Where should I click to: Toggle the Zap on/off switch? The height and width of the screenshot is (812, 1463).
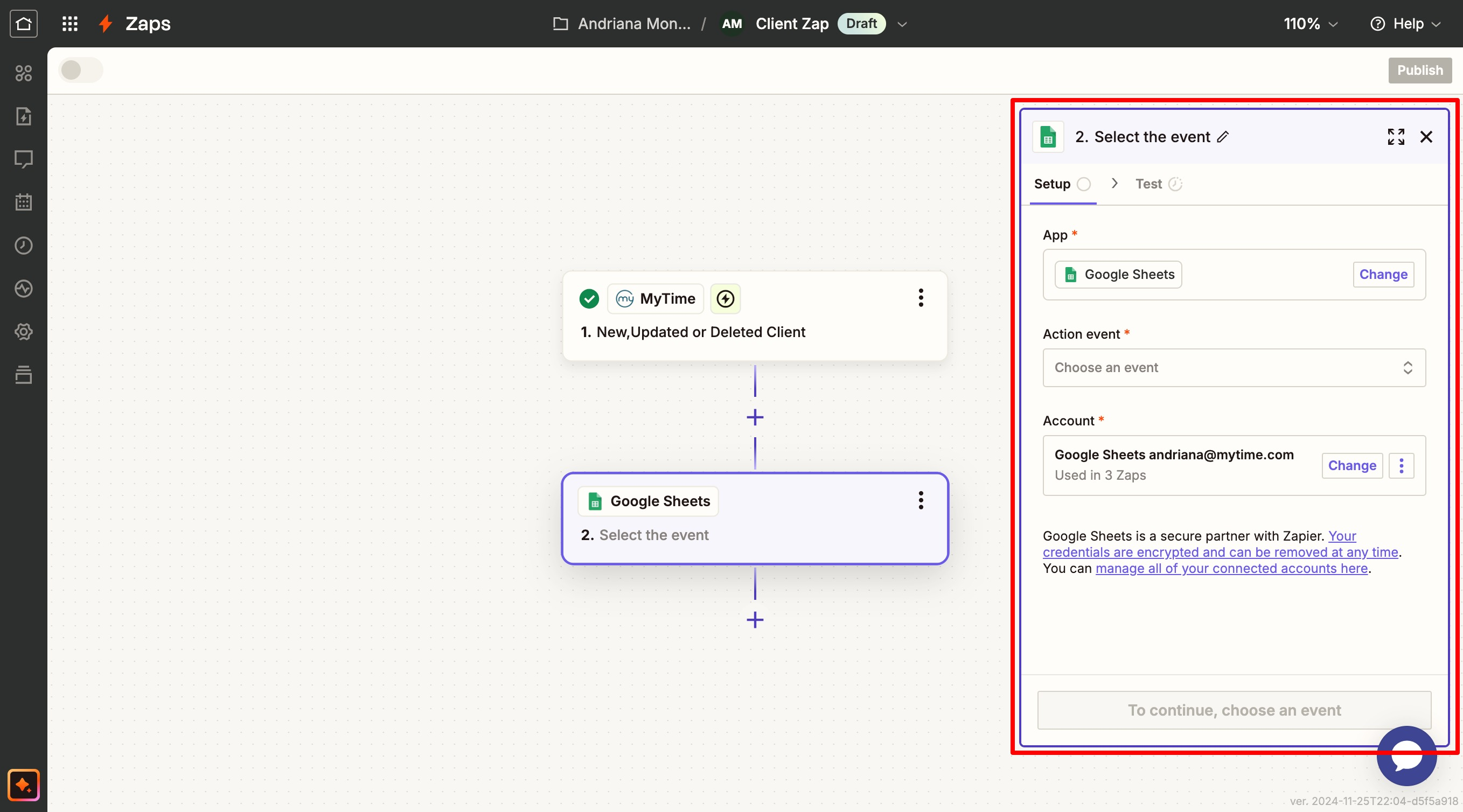click(81, 71)
